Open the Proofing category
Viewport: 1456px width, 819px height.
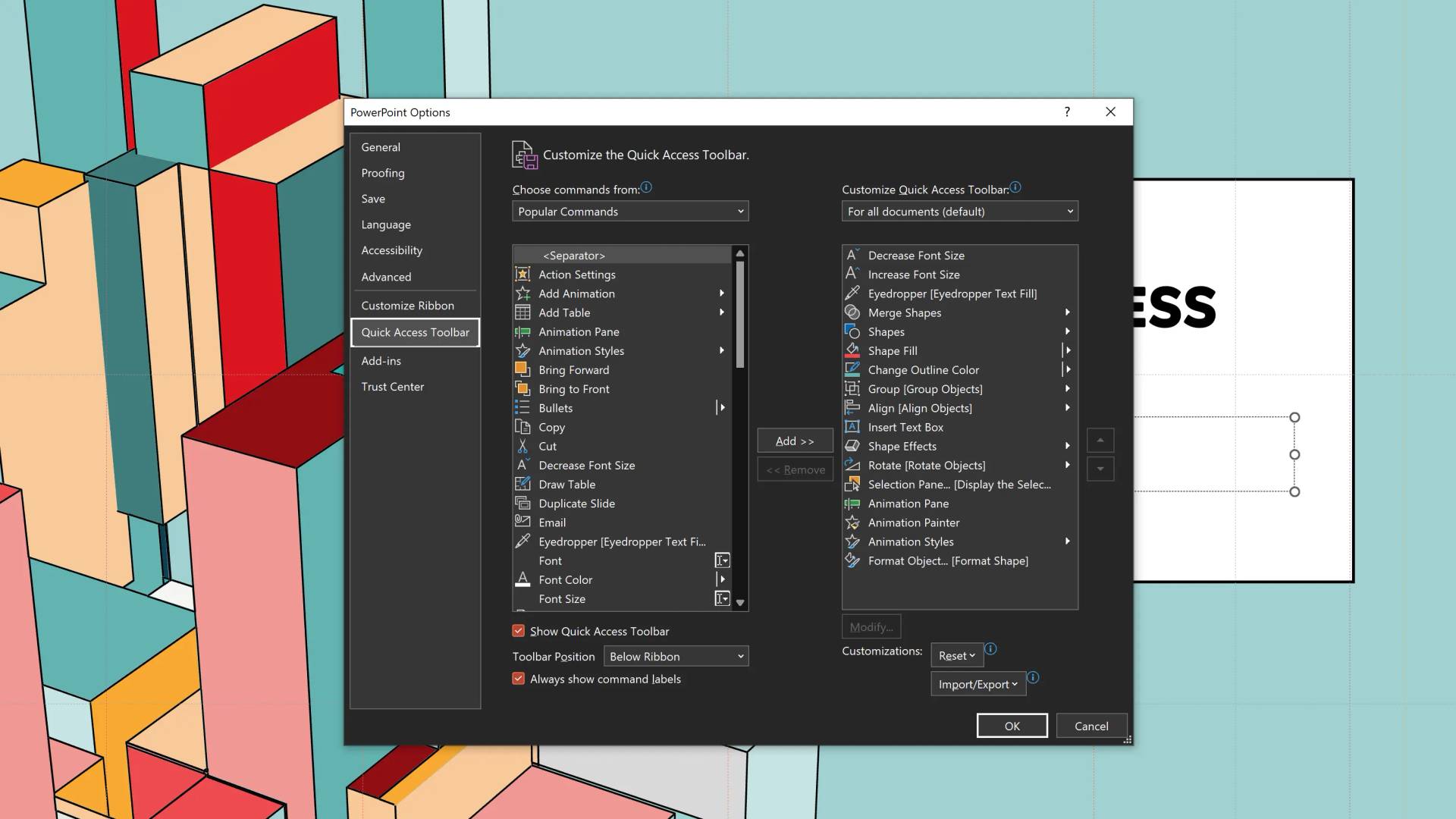pos(415,173)
